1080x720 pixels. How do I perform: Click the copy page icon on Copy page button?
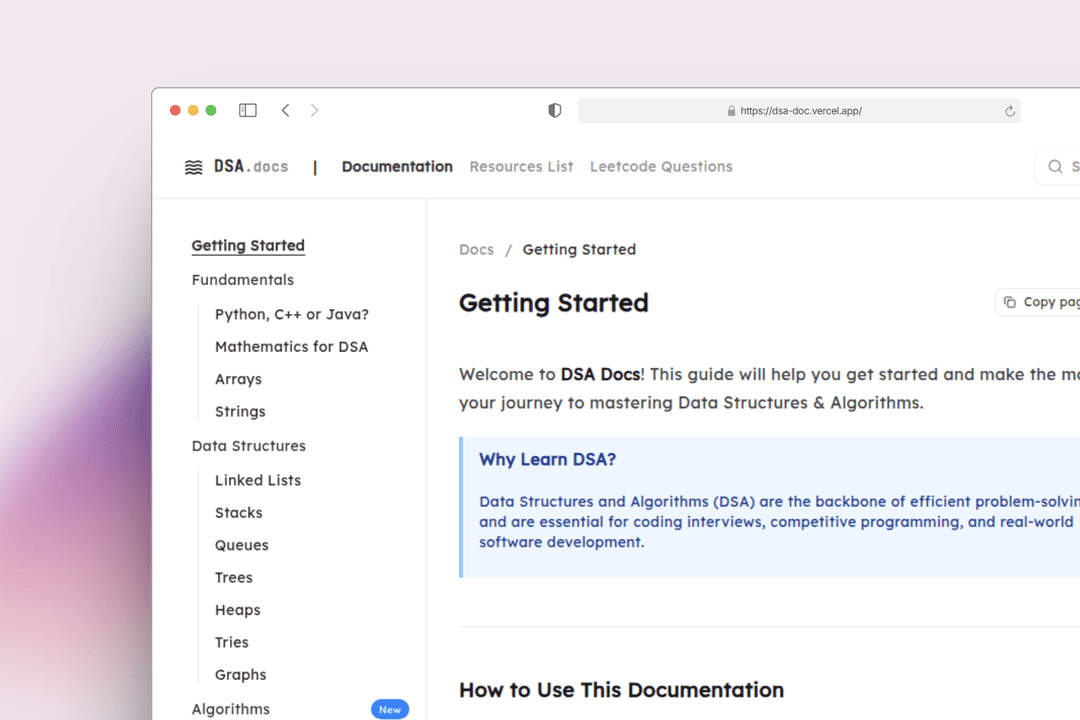tap(1011, 301)
